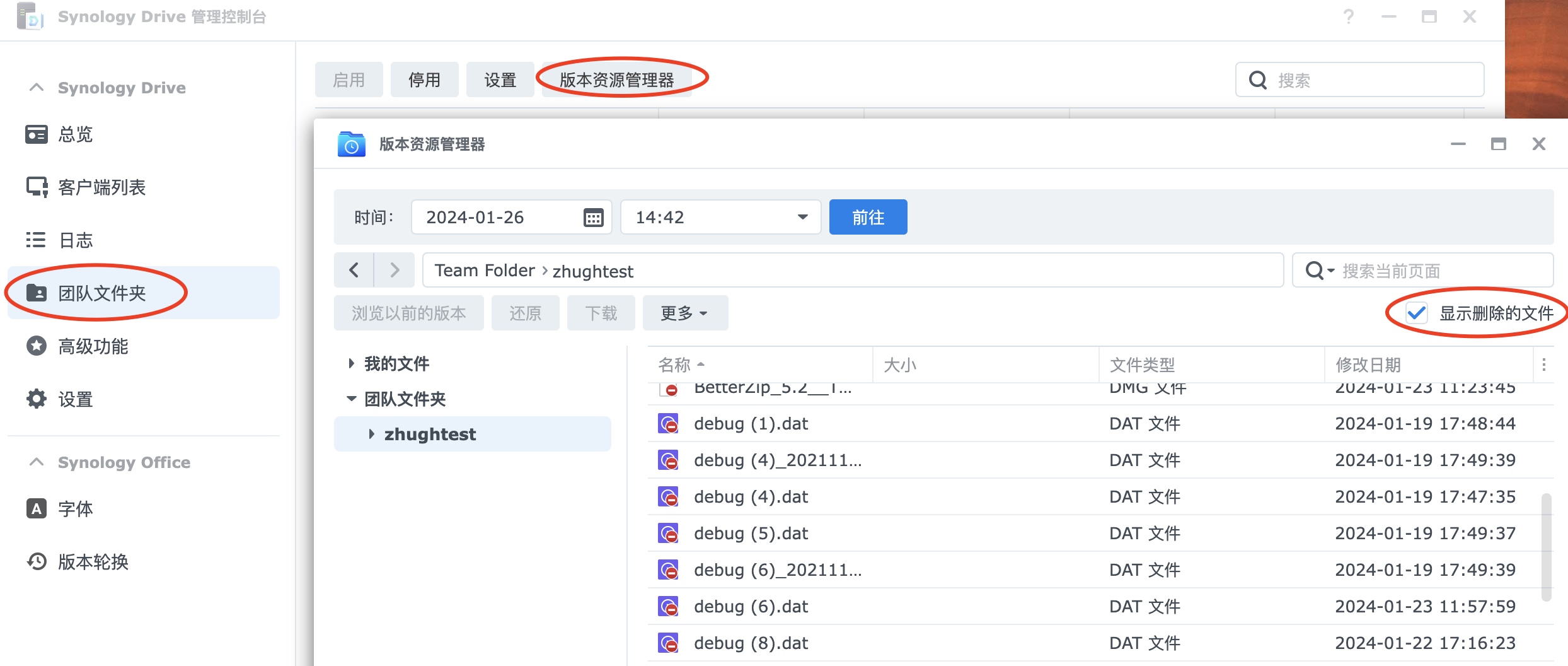The image size is (1568, 666).
Task: Click zhughtest in breadcrumb path
Action: point(593,271)
